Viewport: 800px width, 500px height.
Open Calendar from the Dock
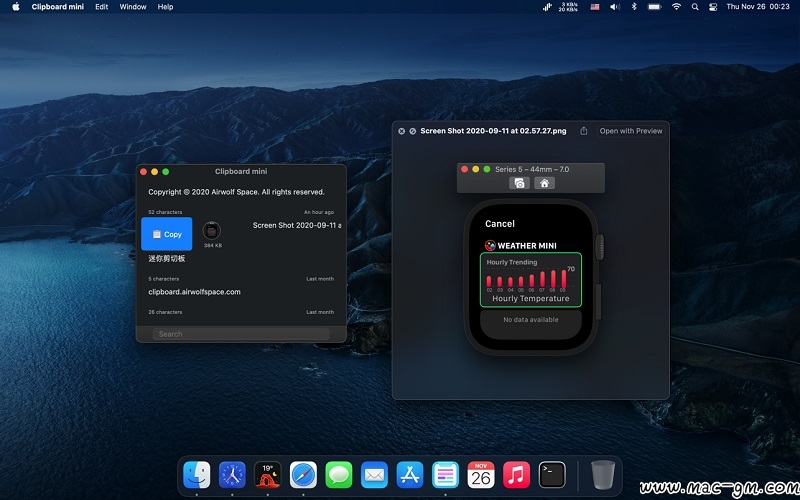tap(481, 475)
